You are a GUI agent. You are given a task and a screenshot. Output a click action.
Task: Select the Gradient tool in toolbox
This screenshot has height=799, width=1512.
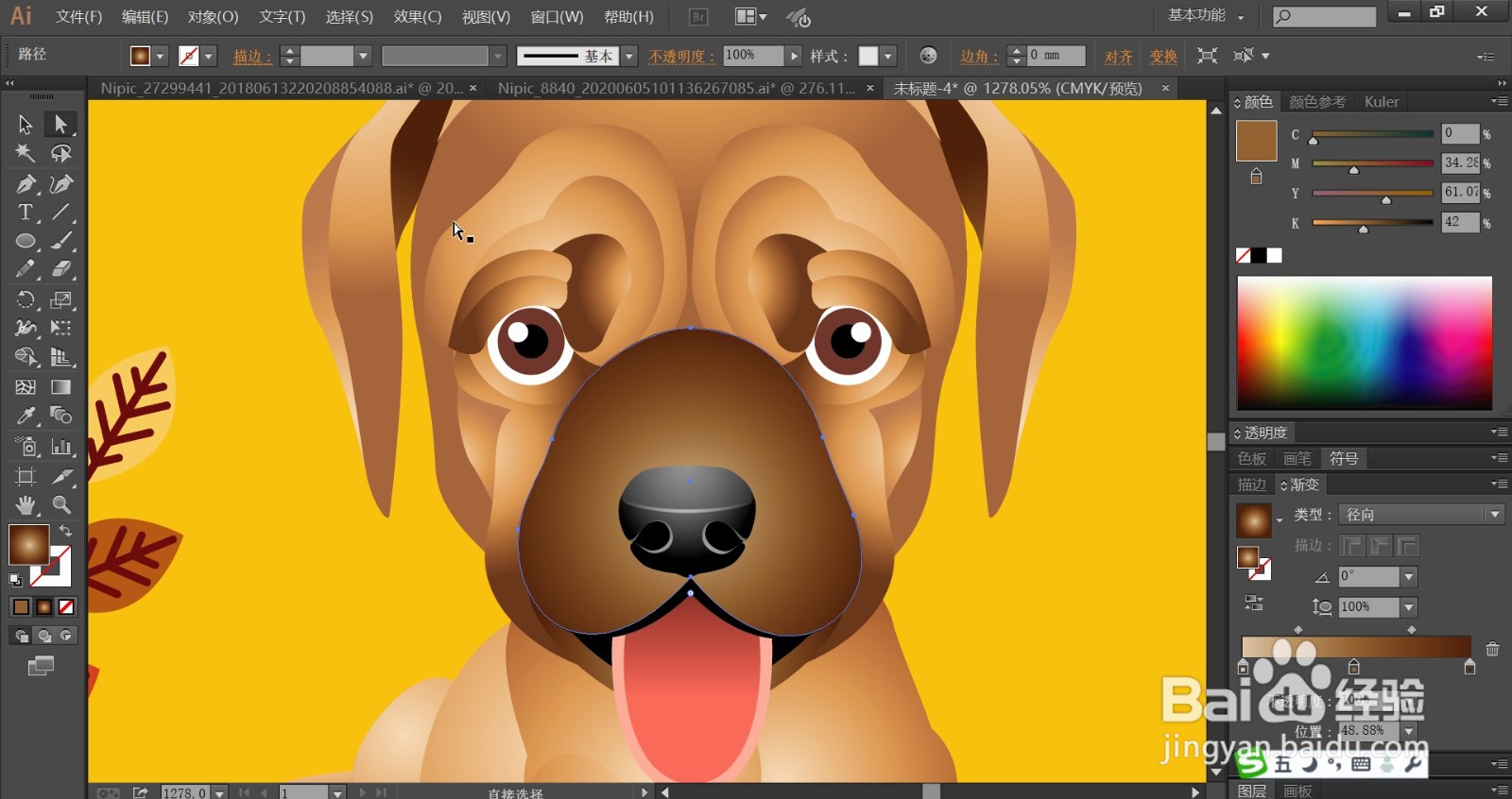coord(60,386)
